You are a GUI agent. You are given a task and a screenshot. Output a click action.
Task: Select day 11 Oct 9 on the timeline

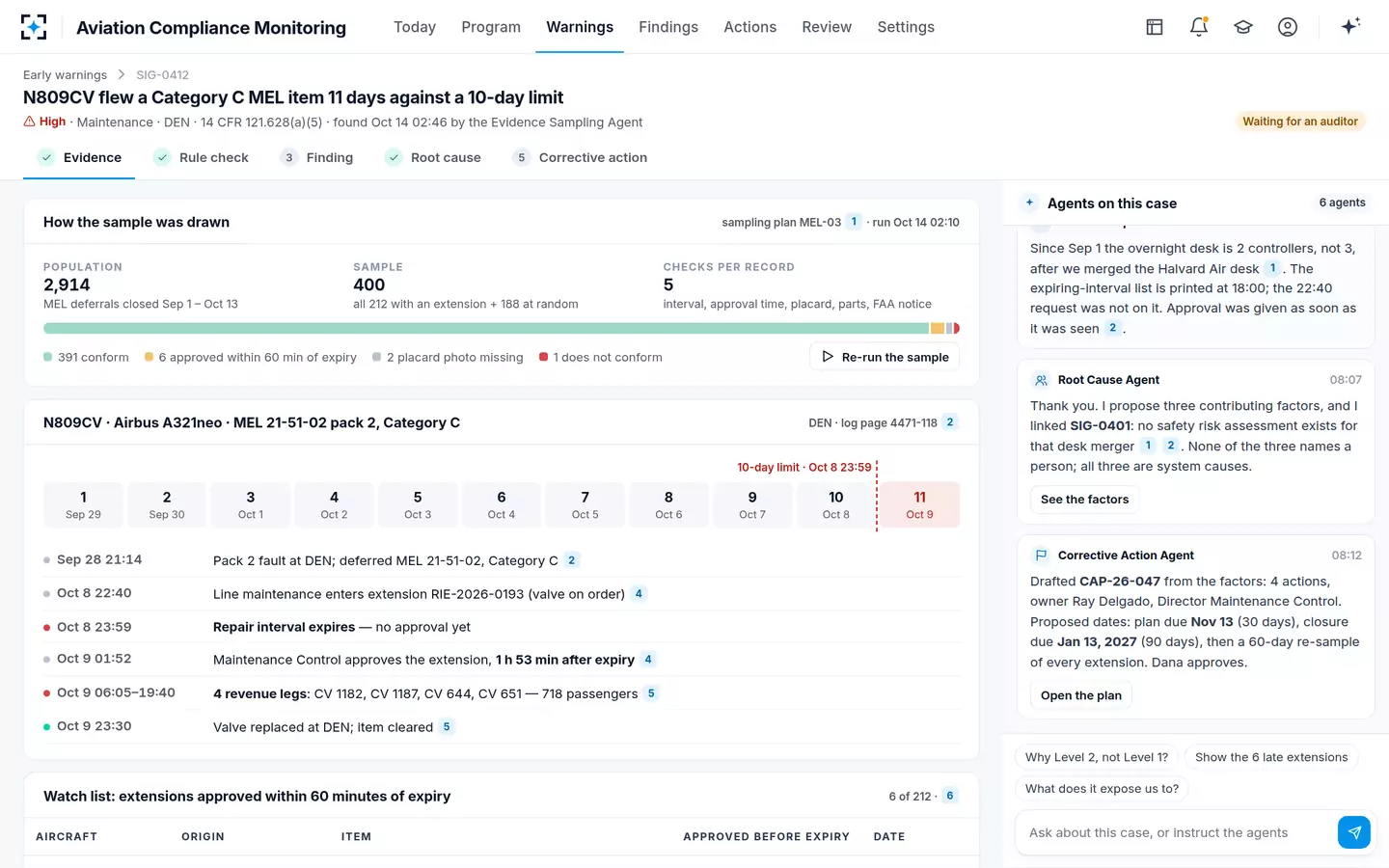[x=919, y=504]
